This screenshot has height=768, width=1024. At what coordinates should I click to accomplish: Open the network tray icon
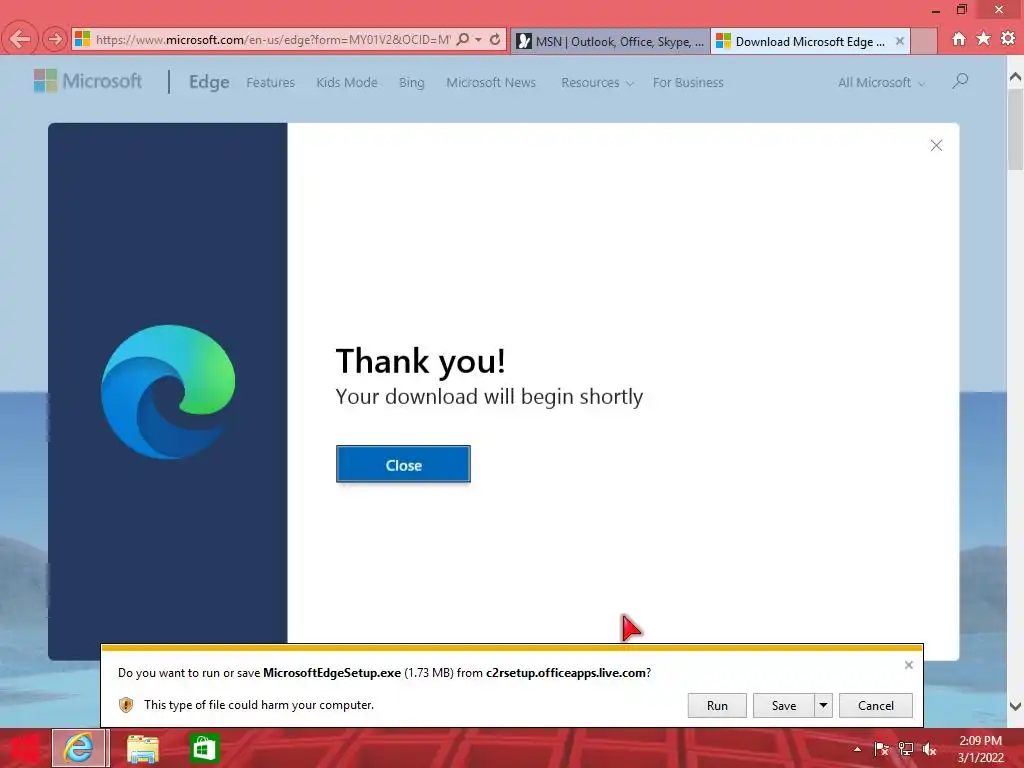coord(906,749)
